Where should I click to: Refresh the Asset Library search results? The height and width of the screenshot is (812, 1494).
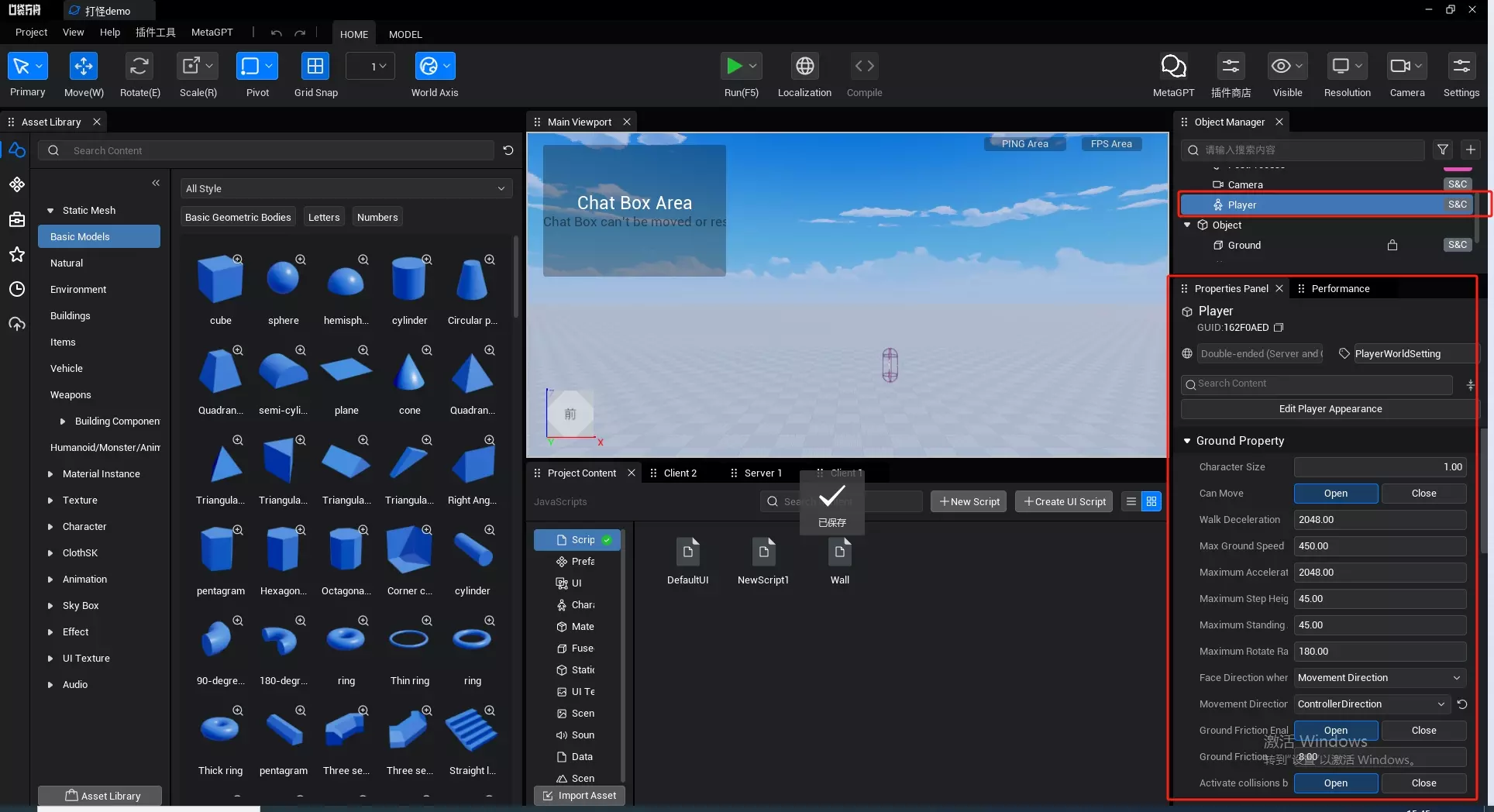(508, 150)
